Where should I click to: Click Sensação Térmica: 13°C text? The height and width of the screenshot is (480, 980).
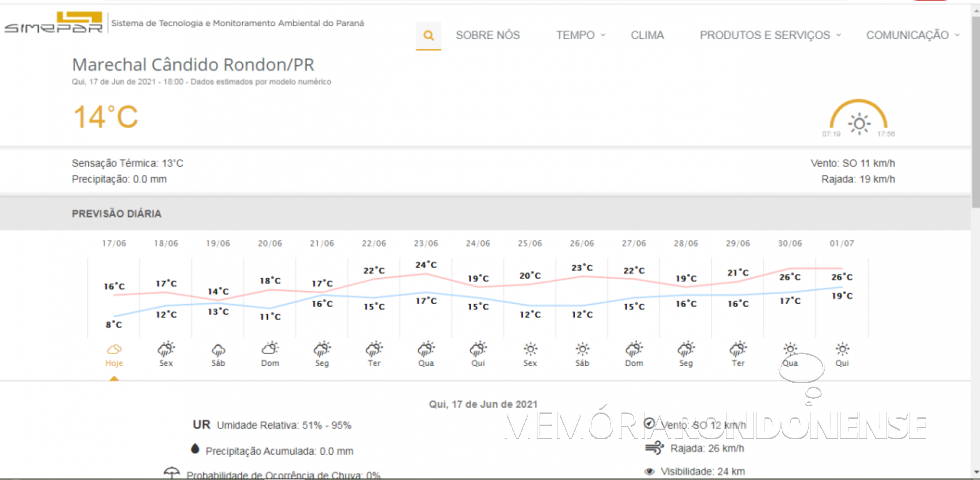(128, 164)
